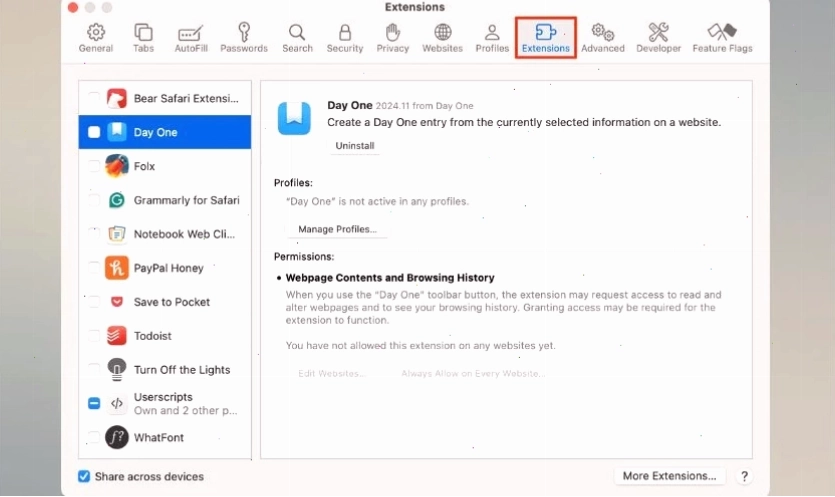Enable the Todoist checkbox
This screenshot has height=497, width=835.
94,336
